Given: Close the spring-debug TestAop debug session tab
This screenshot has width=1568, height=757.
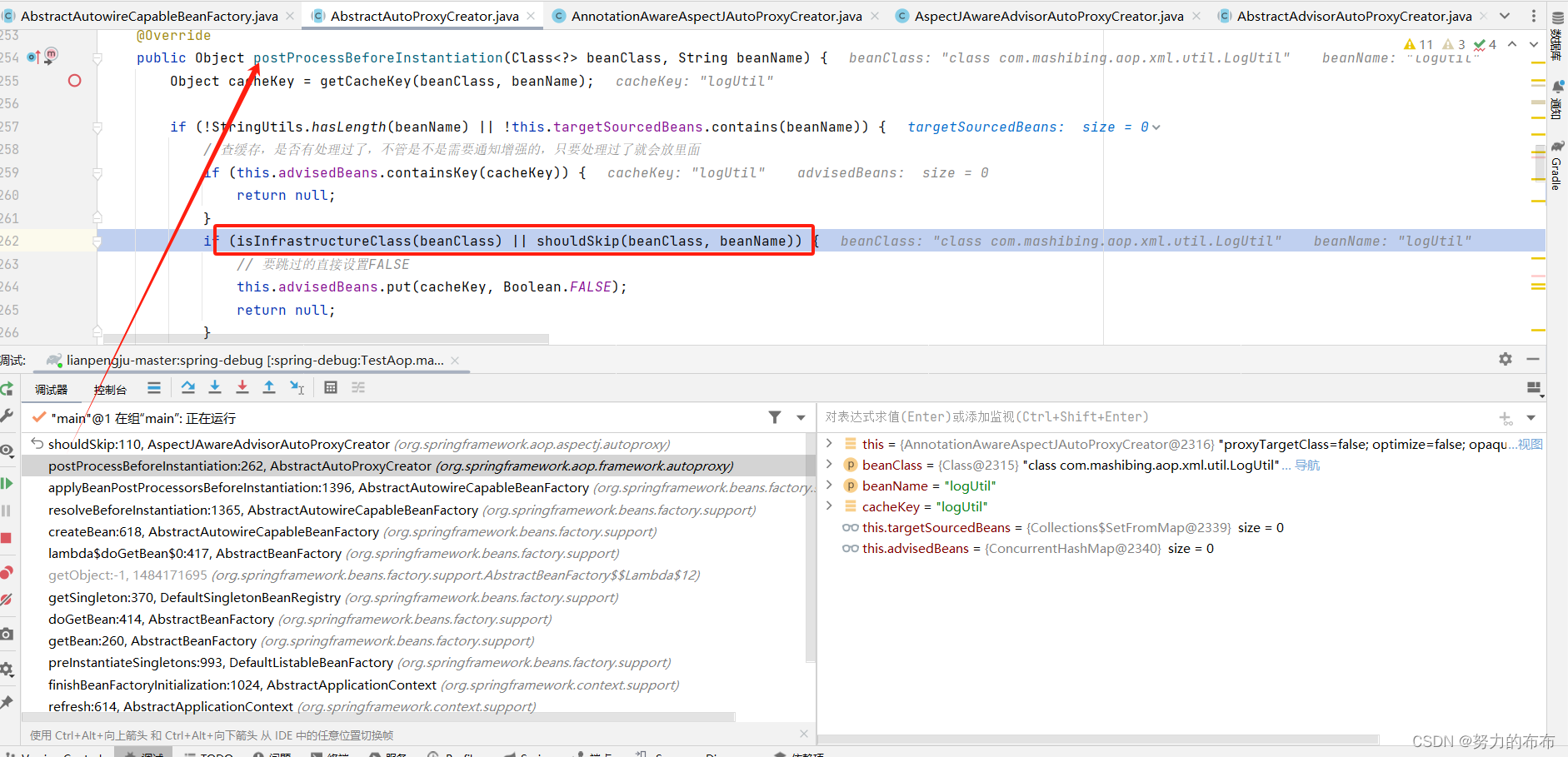Looking at the screenshot, I should 455,361.
